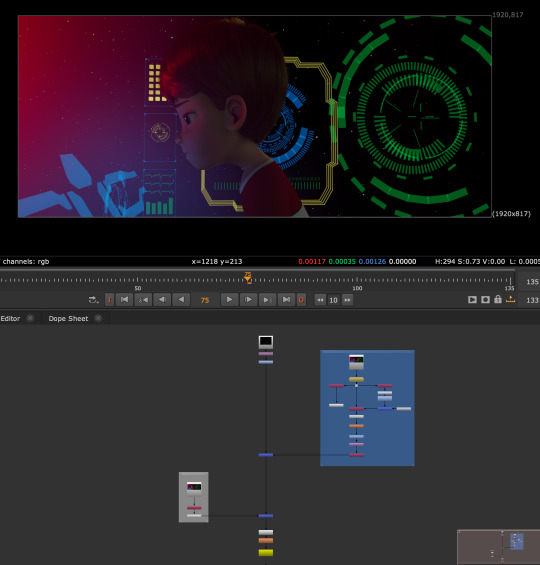Play the sequence backward
The image size is (540, 565).
181,300
